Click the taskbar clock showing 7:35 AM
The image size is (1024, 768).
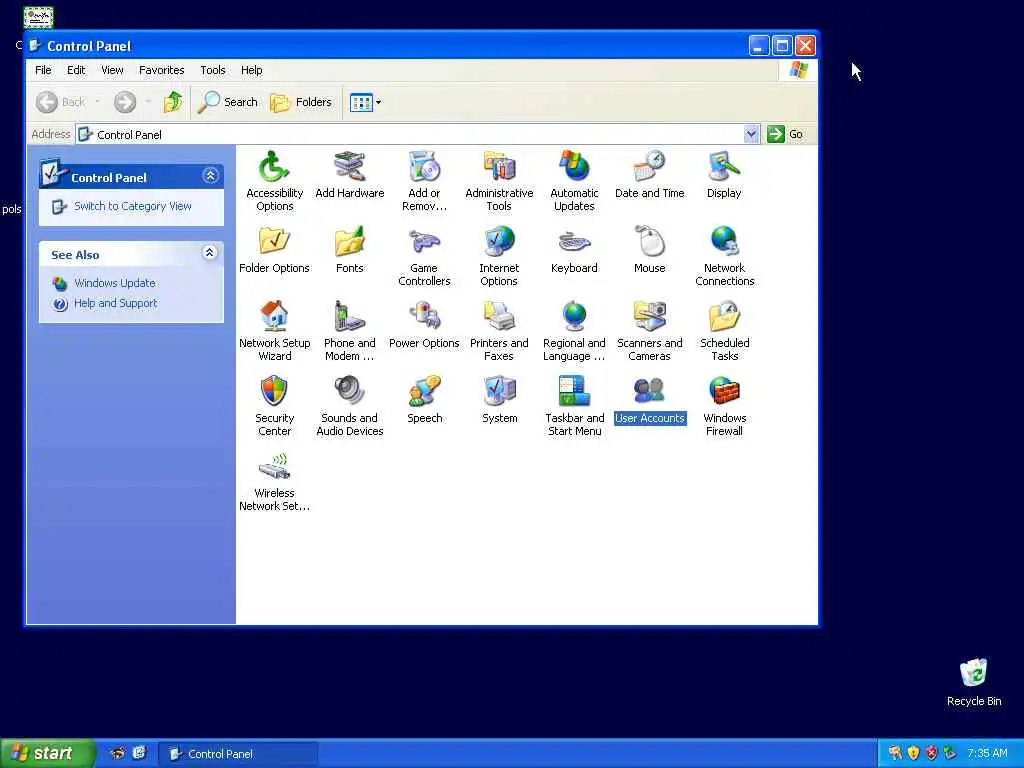pos(987,753)
